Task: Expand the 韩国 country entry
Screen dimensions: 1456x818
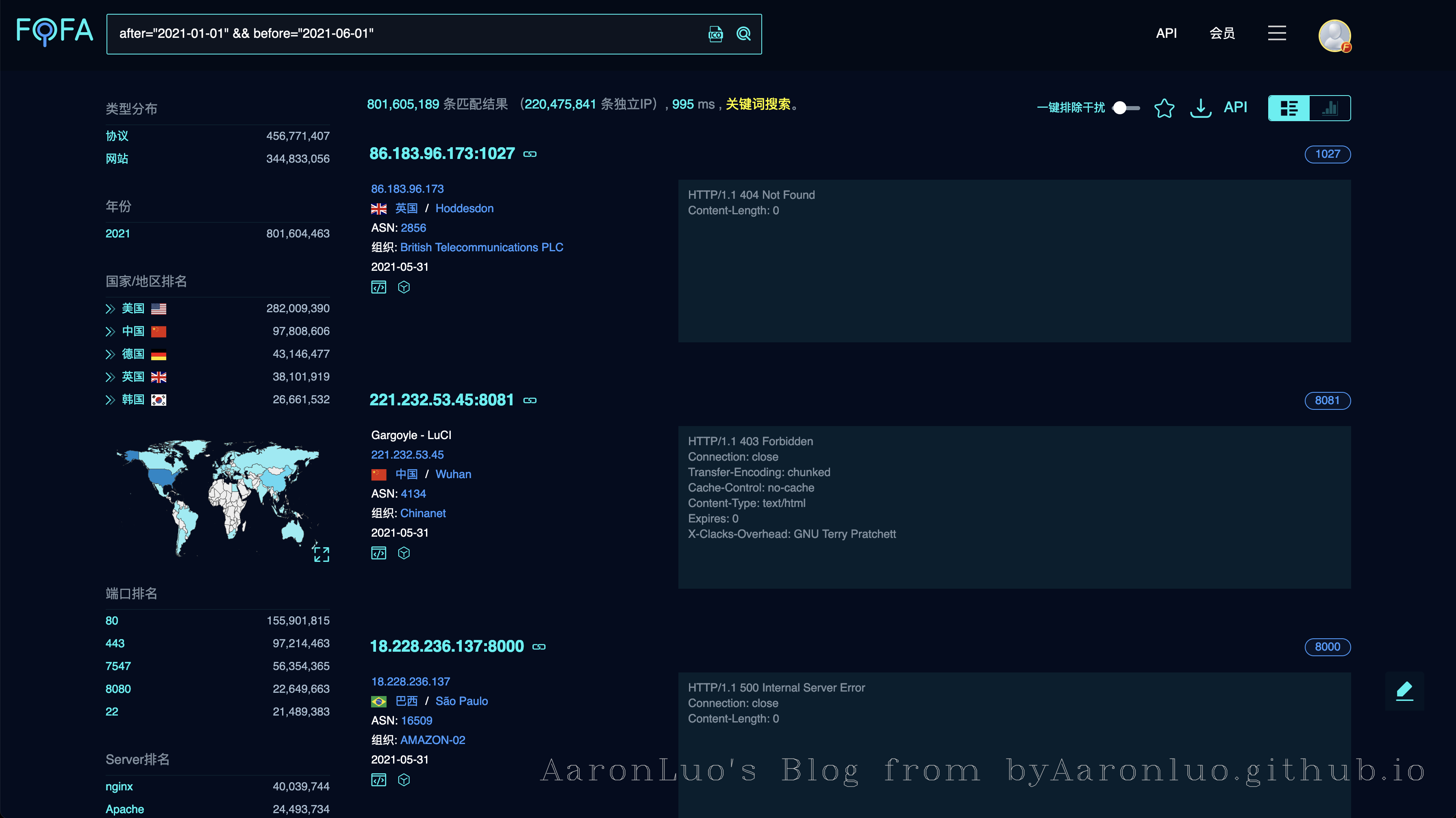Action: (x=110, y=400)
